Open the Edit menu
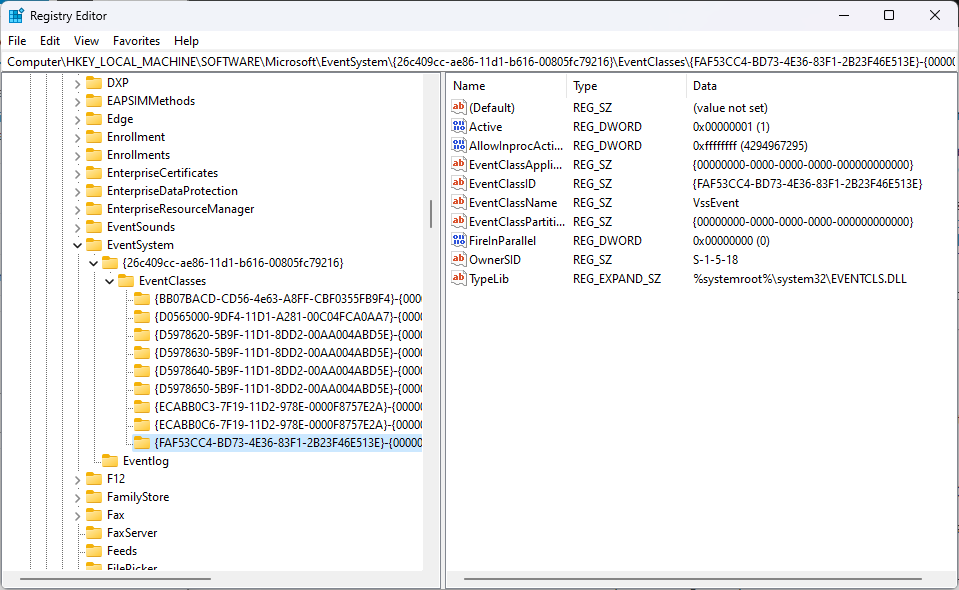This screenshot has width=959, height=590. [50, 41]
